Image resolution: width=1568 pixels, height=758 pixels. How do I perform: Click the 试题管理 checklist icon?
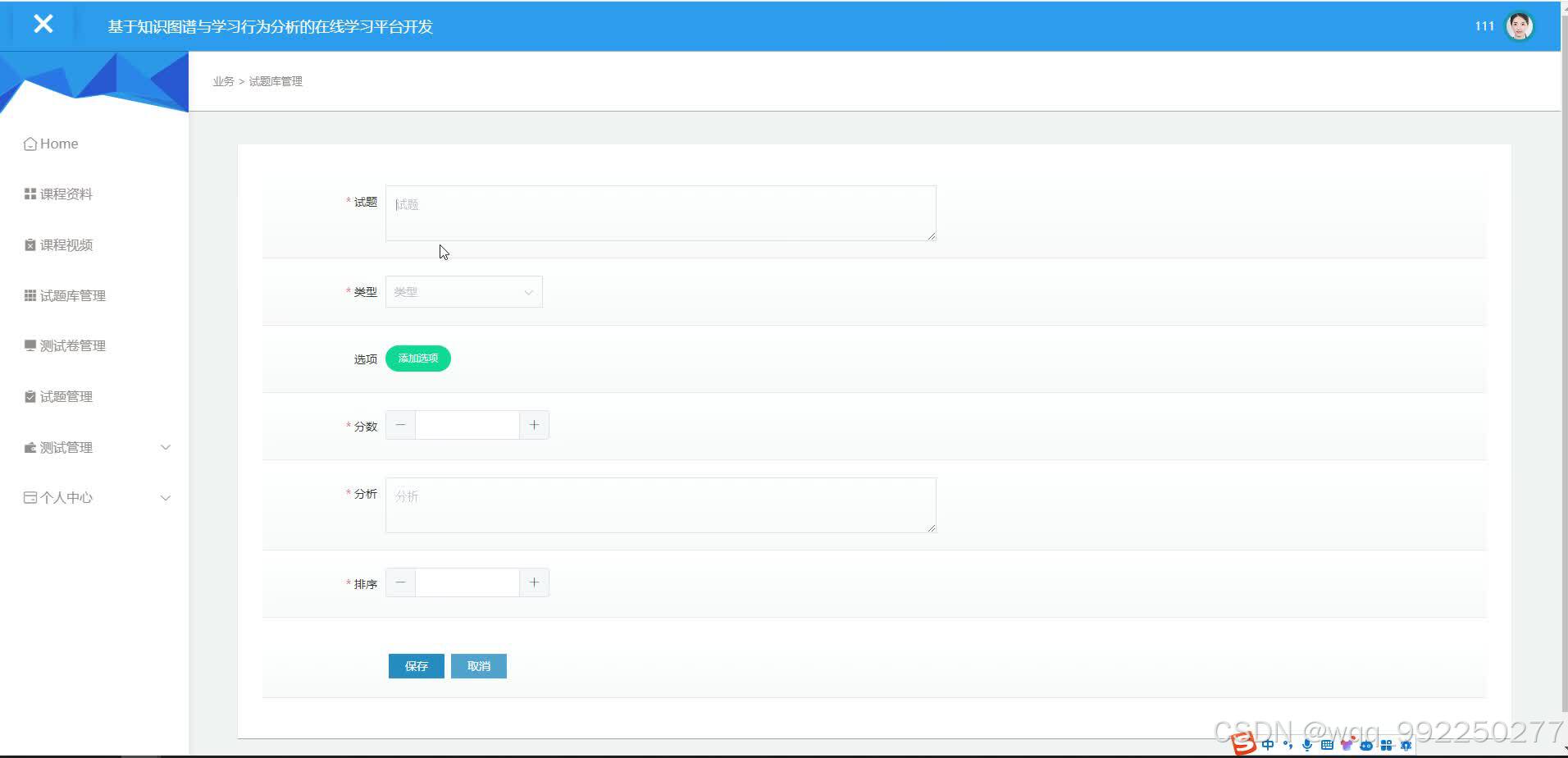click(x=30, y=397)
